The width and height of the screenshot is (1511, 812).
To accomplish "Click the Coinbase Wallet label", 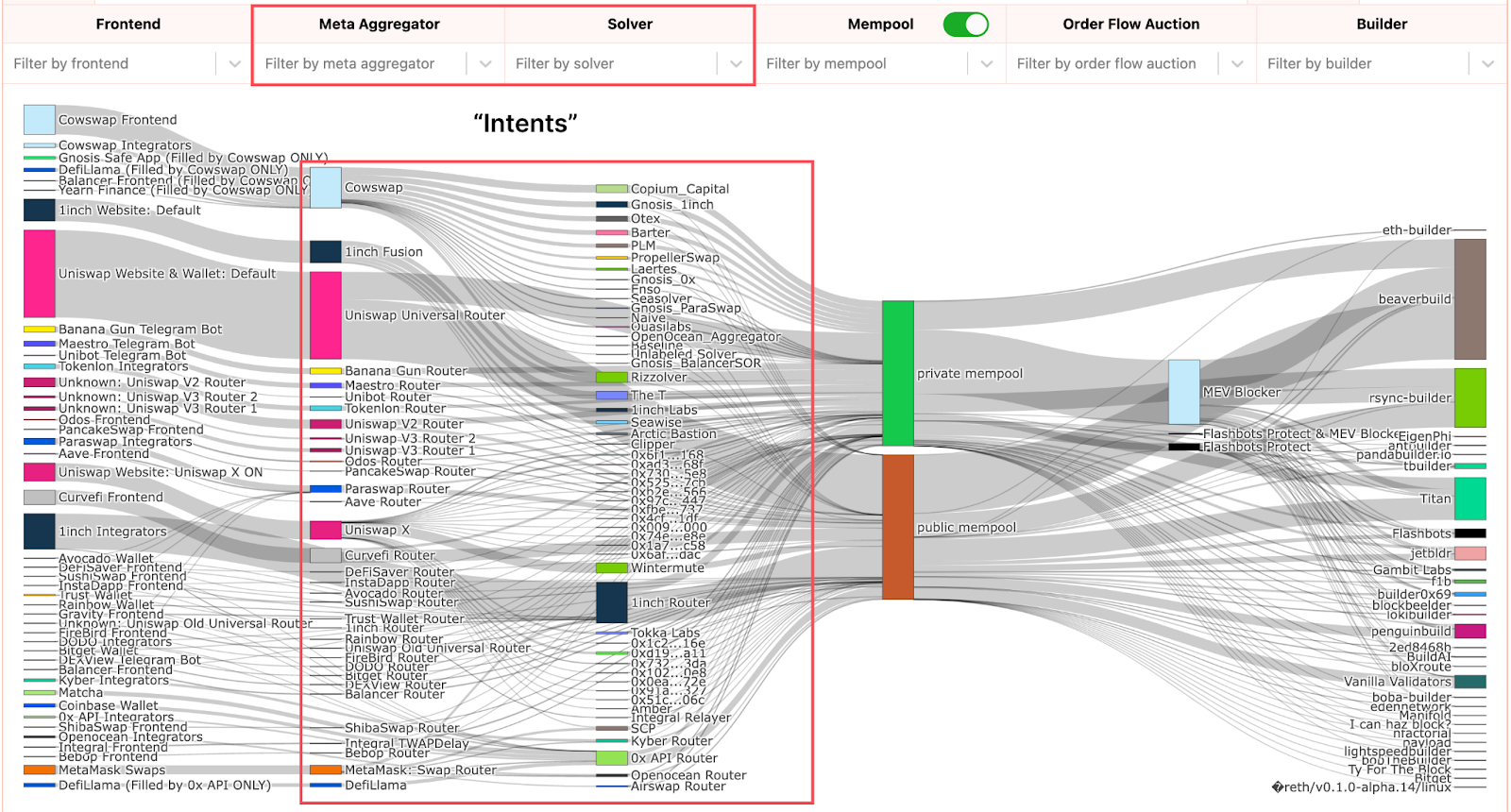I will pyautogui.click(x=109, y=705).
